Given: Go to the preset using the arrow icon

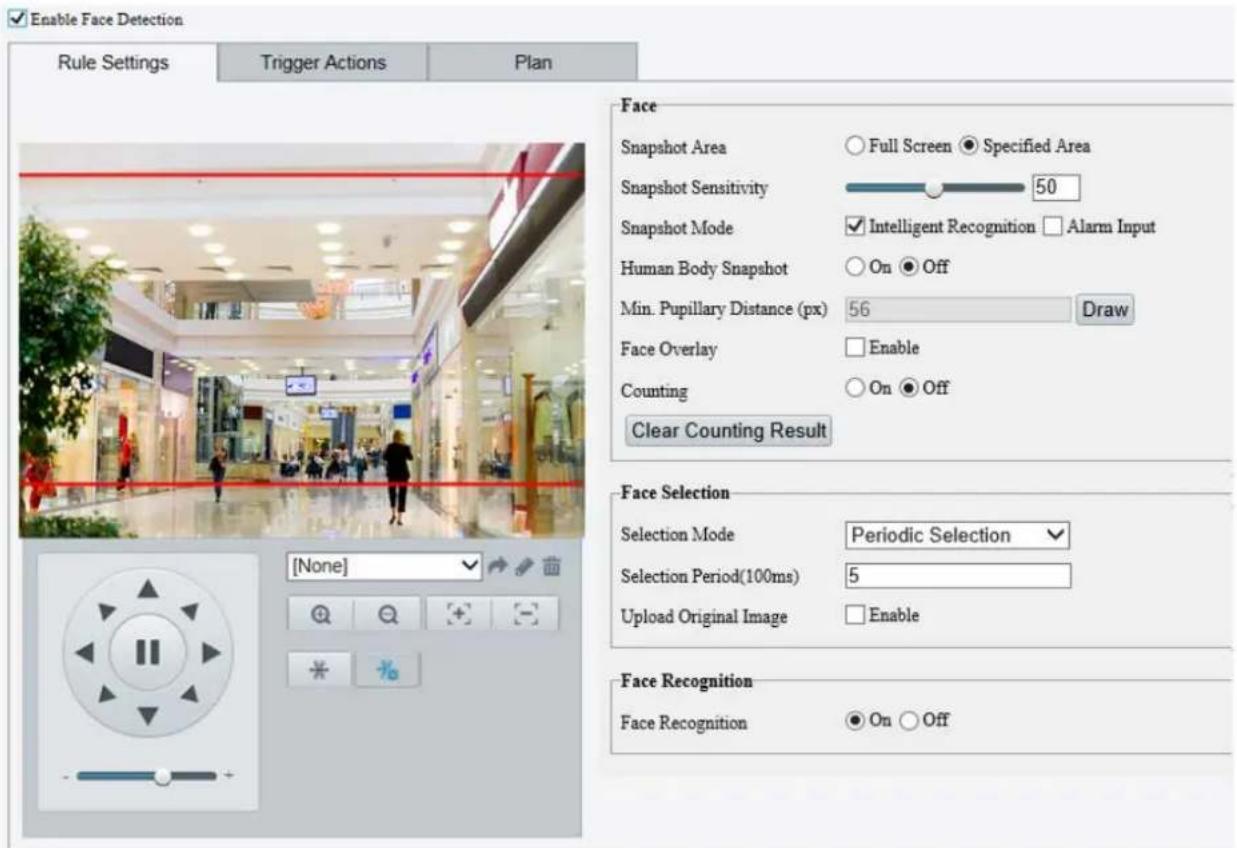Looking at the screenshot, I should point(499,566).
